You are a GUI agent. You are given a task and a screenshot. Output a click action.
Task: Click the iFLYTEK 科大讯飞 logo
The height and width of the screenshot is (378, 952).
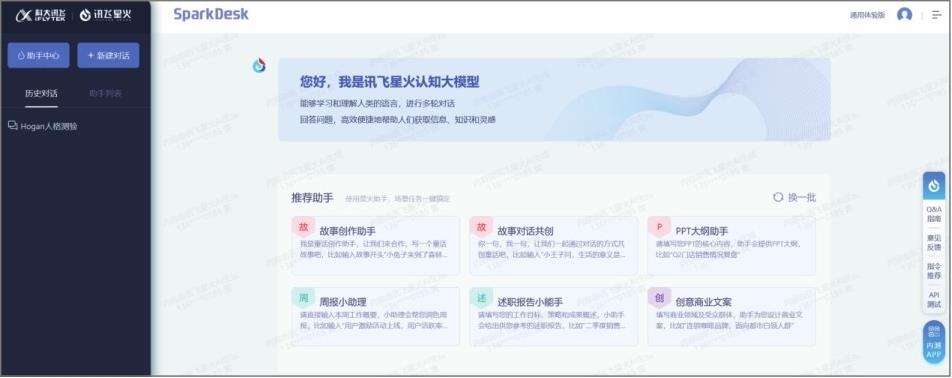[x=40, y=15]
